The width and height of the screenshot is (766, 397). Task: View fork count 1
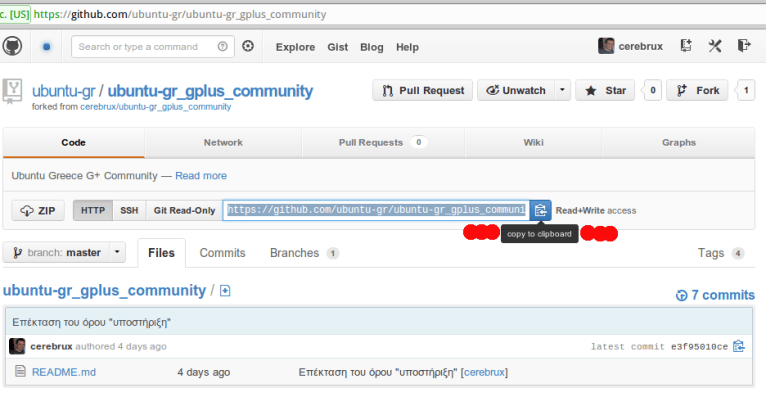point(746,90)
